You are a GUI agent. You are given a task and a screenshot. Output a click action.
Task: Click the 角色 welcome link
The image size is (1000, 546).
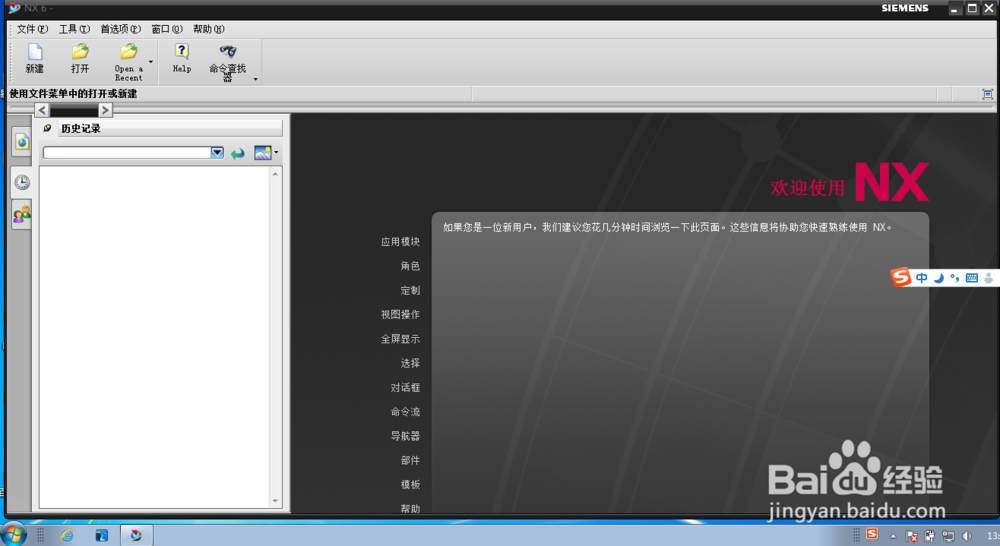coord(410,266)
